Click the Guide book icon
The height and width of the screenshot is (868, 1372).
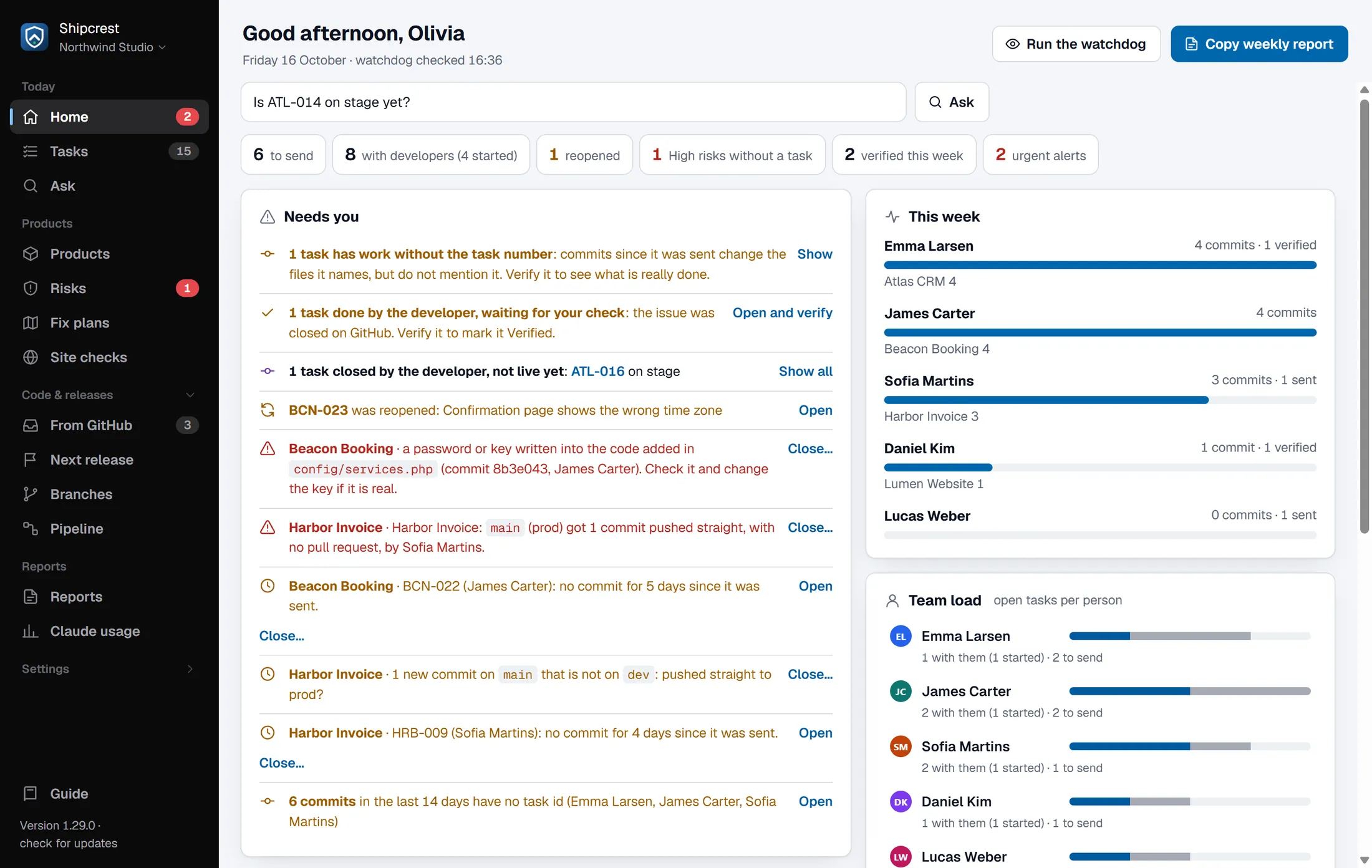[31, 794]
